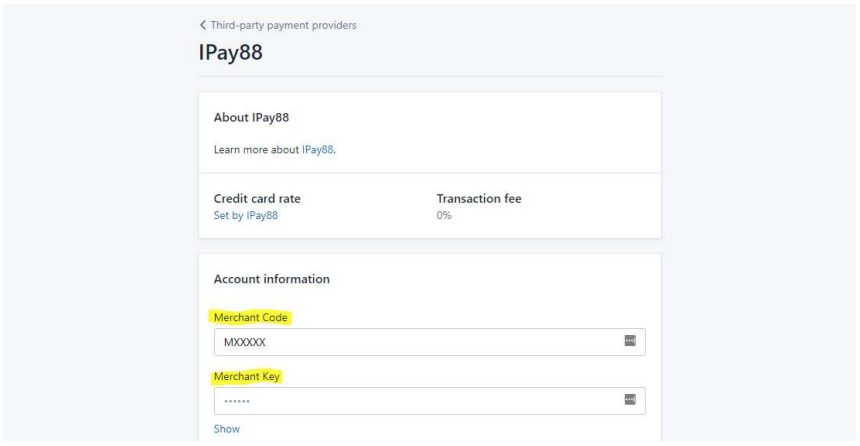This screenshot has height=446, width=860.
Task: Click the Credit card rate heading
Action: click(257, 199)
